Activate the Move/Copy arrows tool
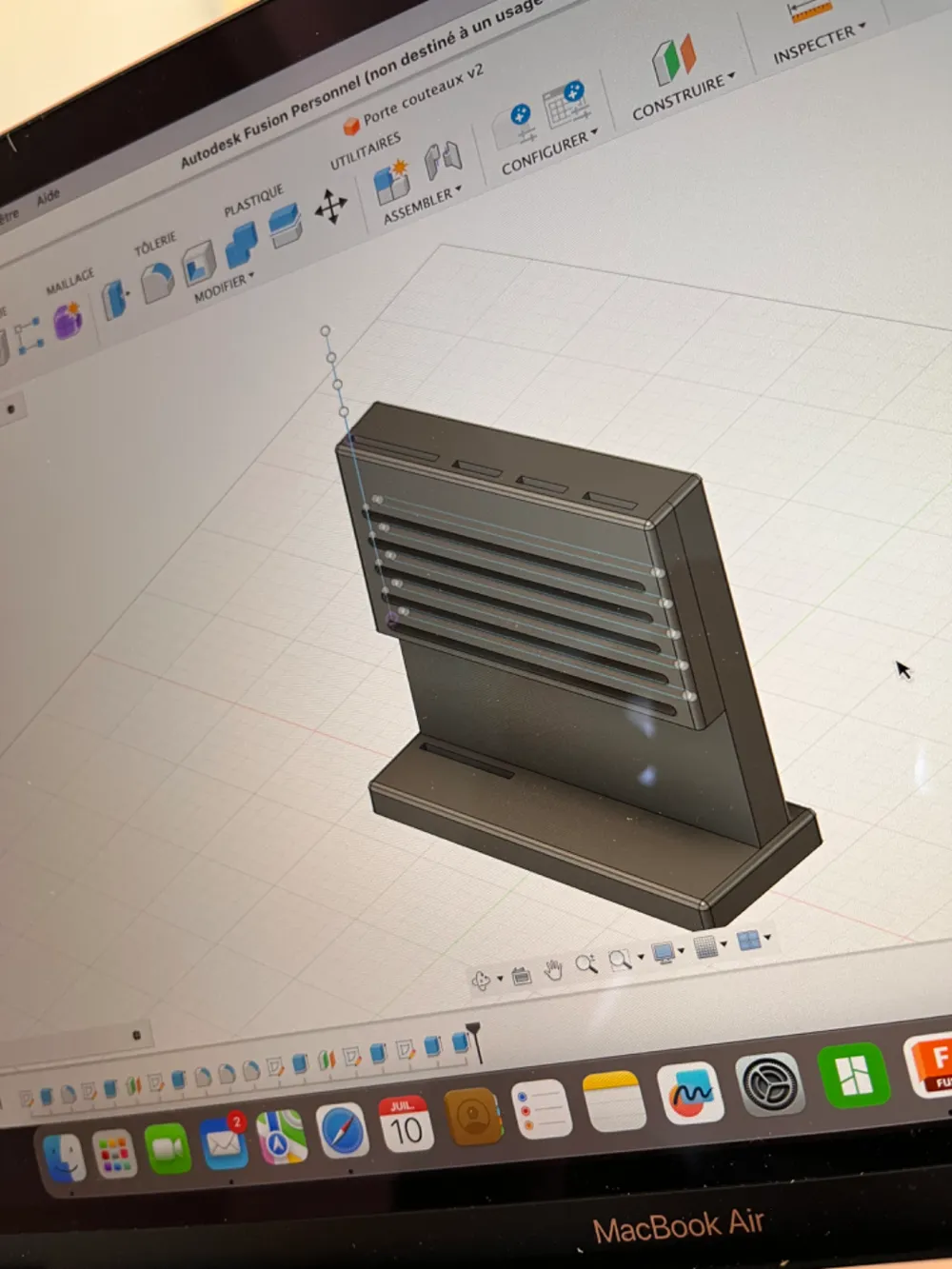The image size is (952, 1269). click(x=330, y=206)
